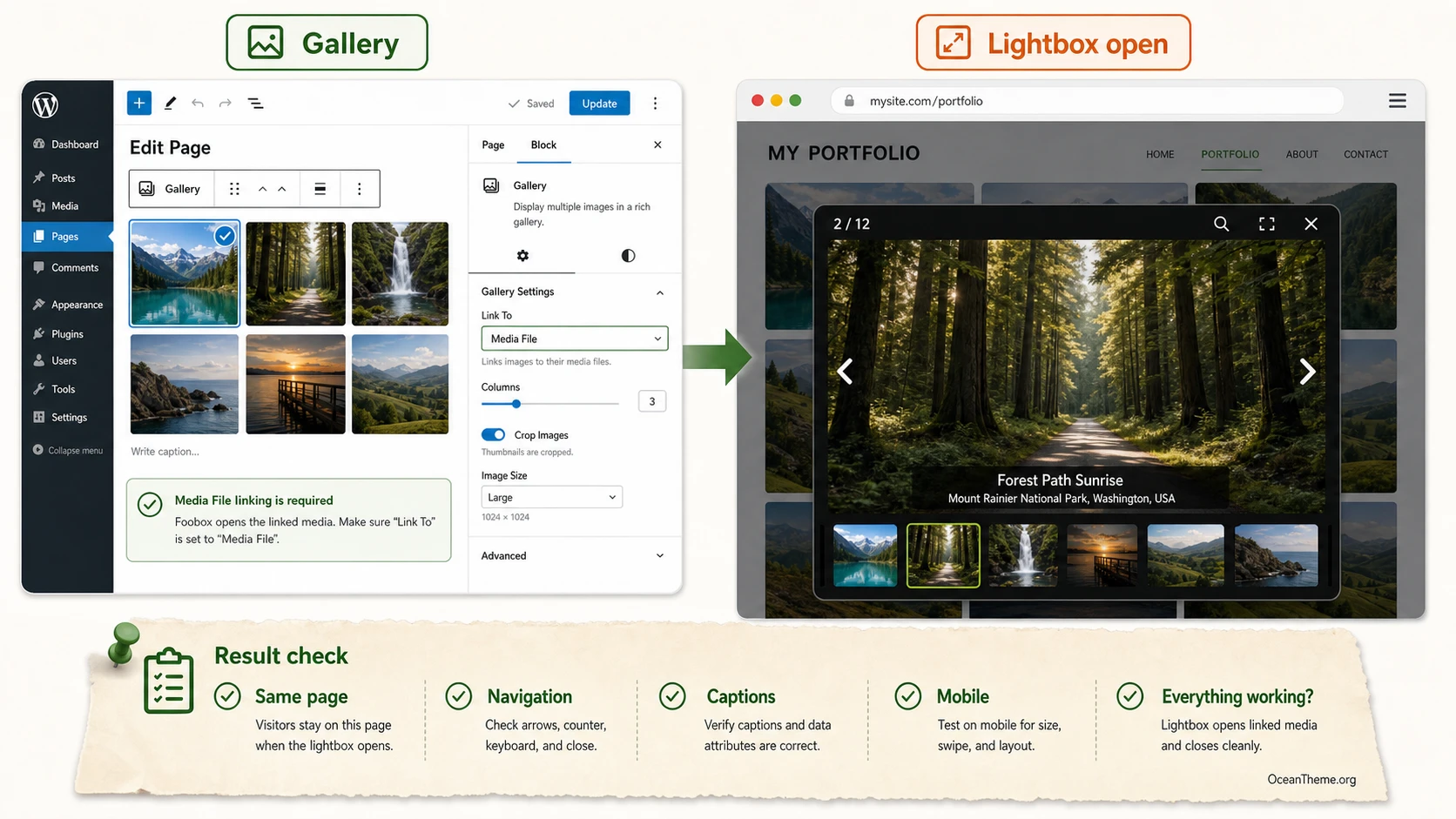The image size is (1456, 819).
Task: Close the lightbox overlay
Action: coord(1311,224)
